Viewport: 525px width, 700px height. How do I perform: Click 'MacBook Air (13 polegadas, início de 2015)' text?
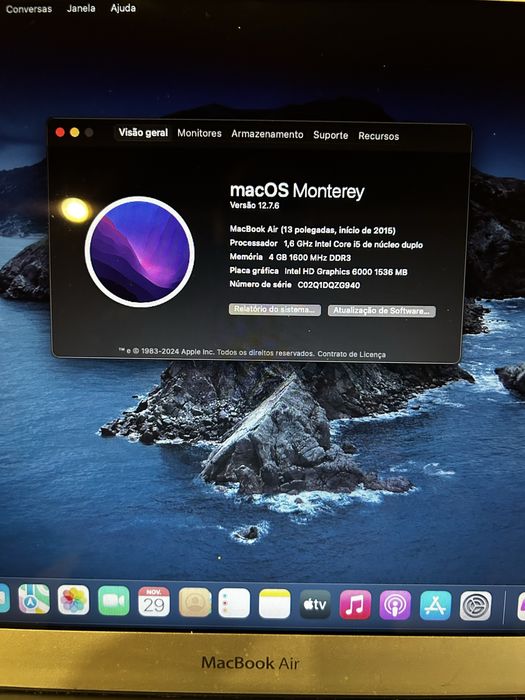point(312,230)
